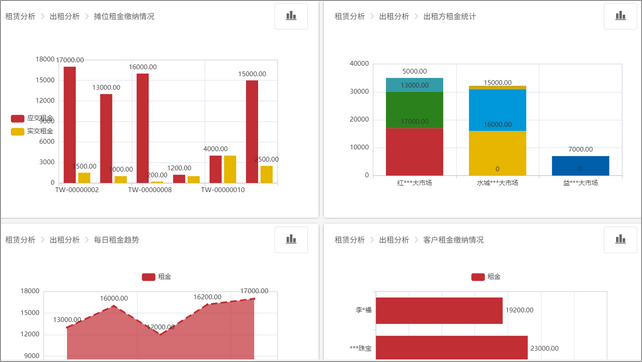The image size is (642, 362).
Task: Select the red bar labeled 17000.00
Action: click(x=70, y=125)
